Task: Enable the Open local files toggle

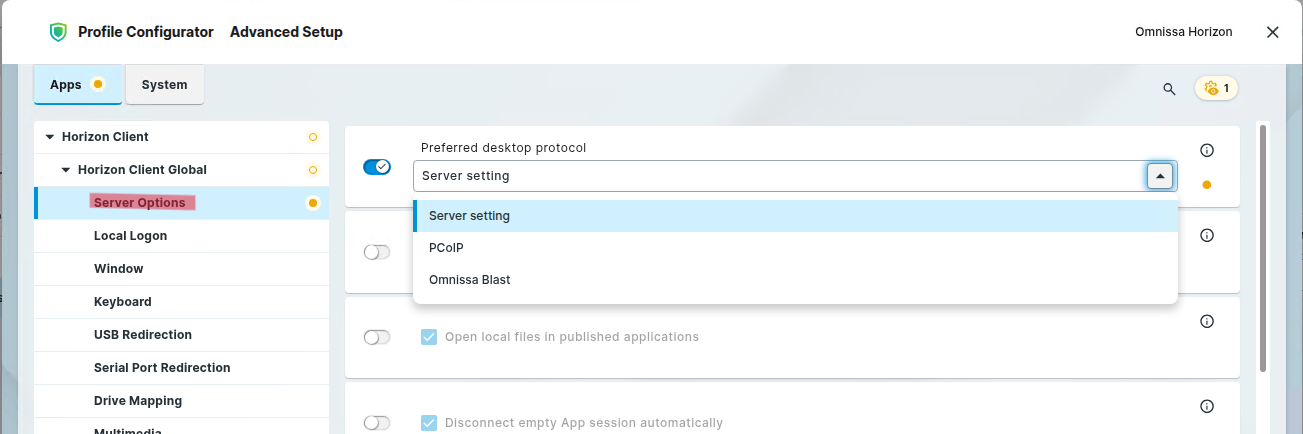Action: coord(377,338)
